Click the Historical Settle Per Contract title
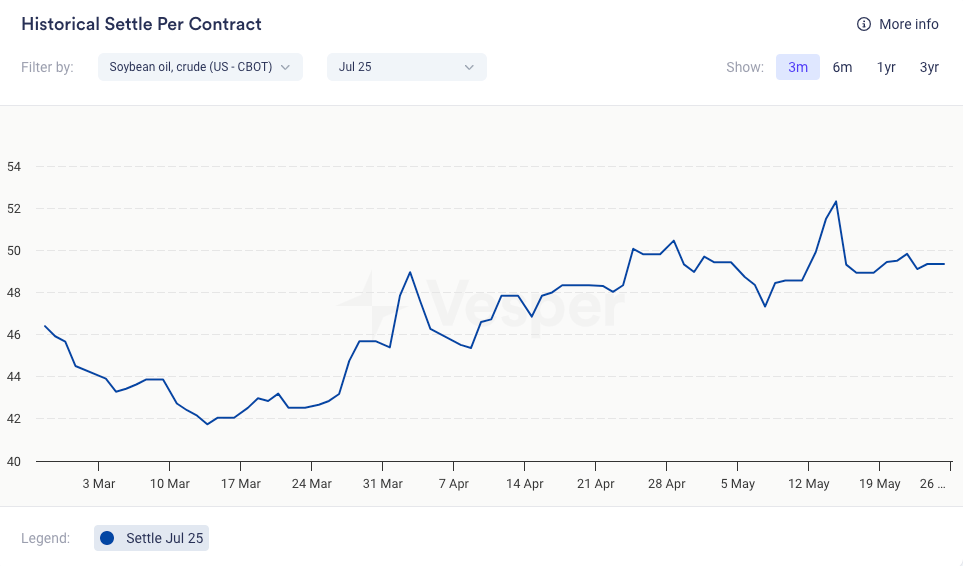This screenshot has height=566, width=963. point(141,24)
